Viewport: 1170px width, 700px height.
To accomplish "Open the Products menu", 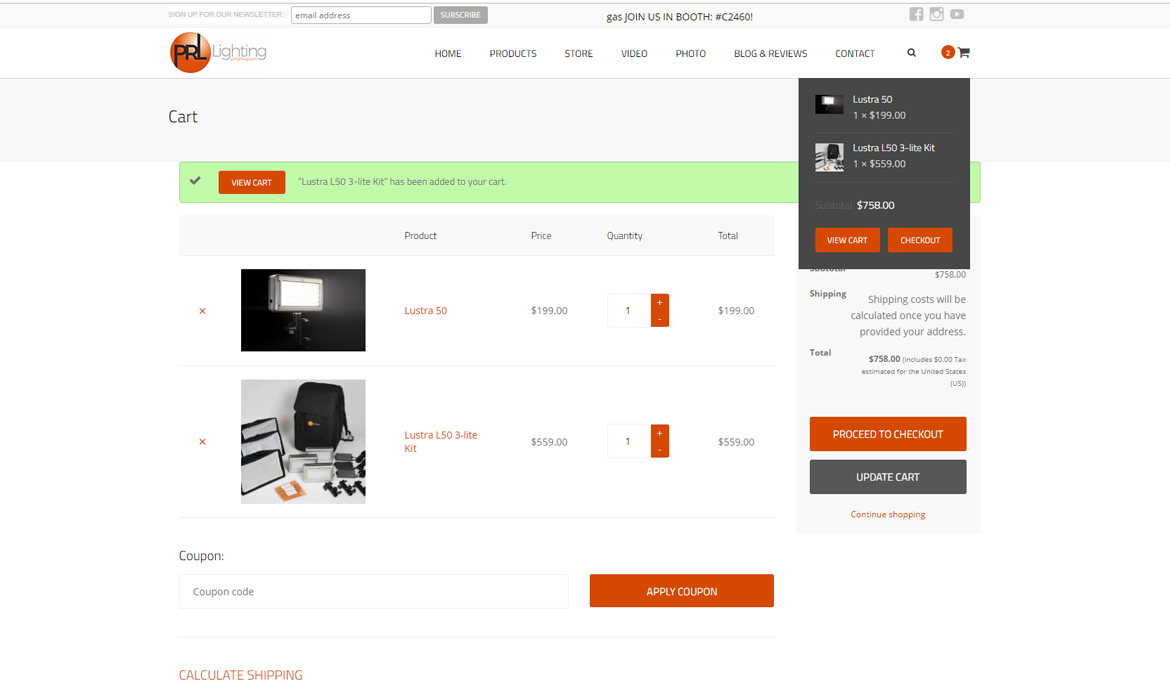I will pyautogui.click(x=513, y=54).
